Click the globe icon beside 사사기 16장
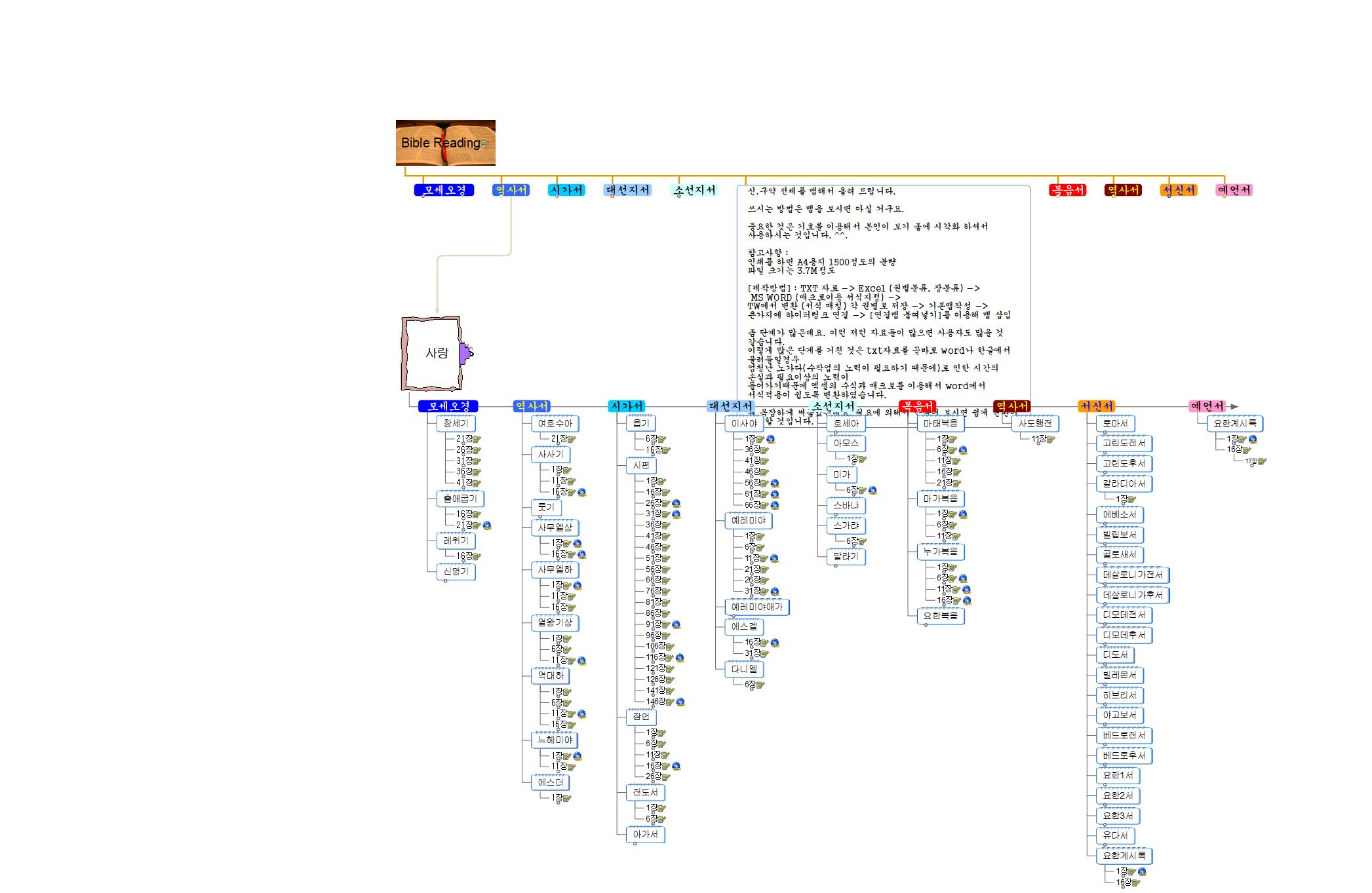The height and width of the screenshot is (893, 1372). click(581, 492)
